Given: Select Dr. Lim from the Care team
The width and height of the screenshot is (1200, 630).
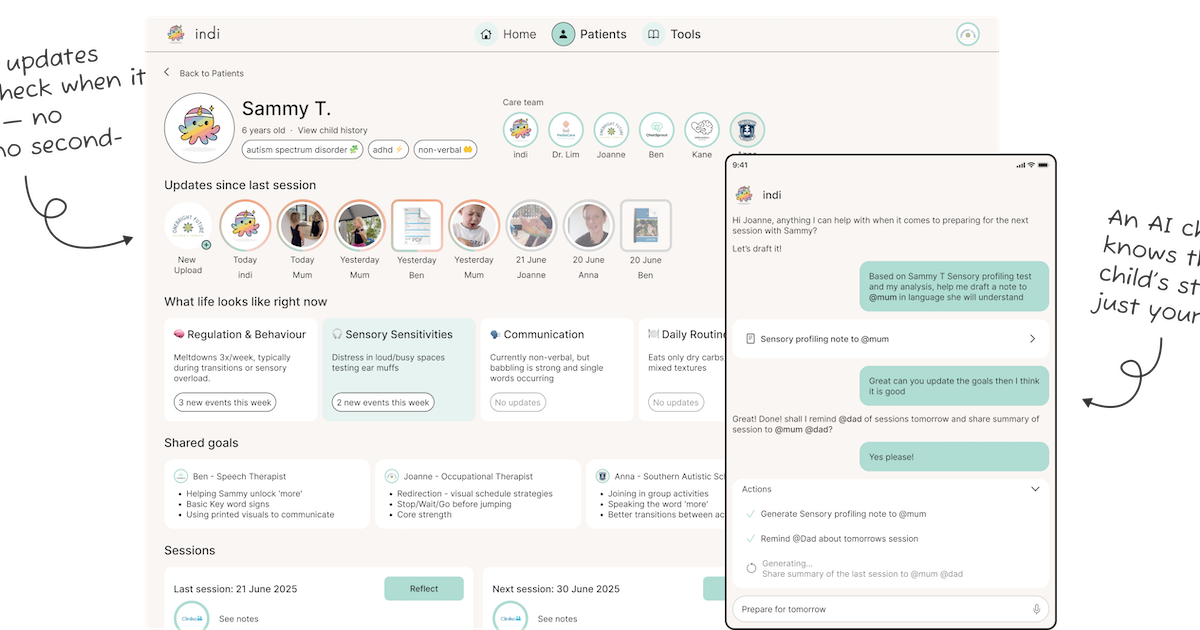Looking at the screenshot, I should tap(566, 130).
